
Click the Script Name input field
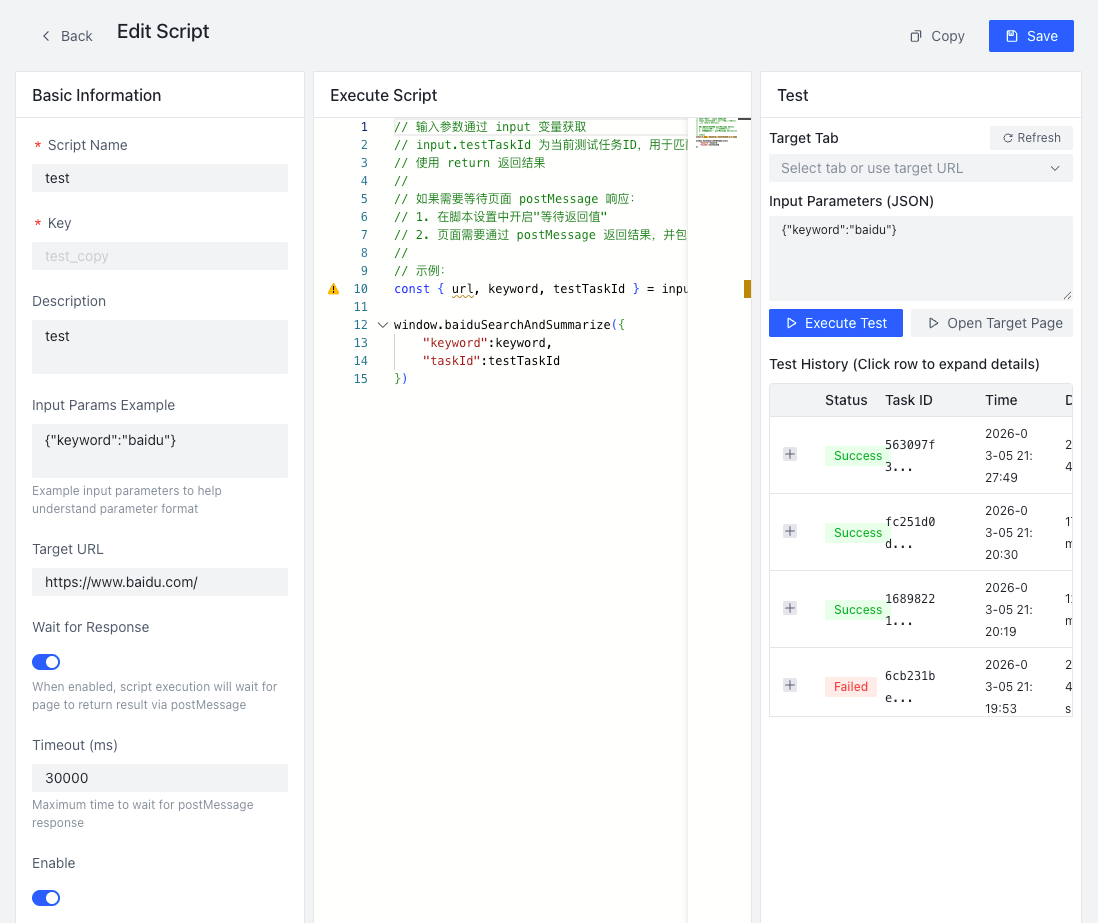point(160,178)
